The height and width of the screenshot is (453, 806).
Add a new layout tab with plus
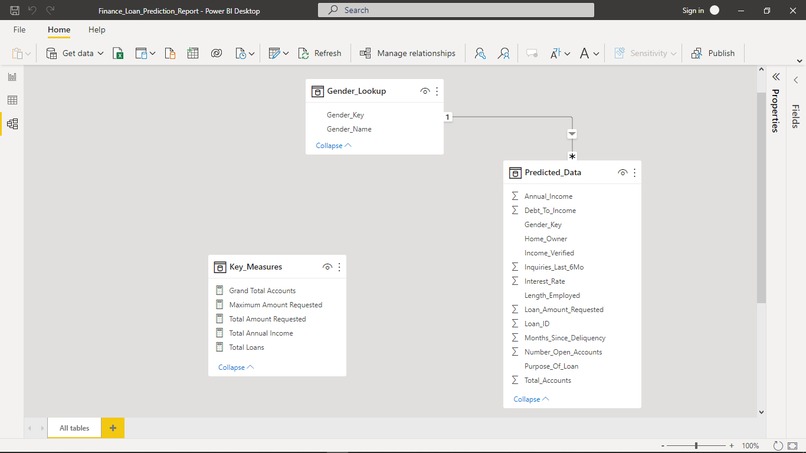tap(113, 428)
